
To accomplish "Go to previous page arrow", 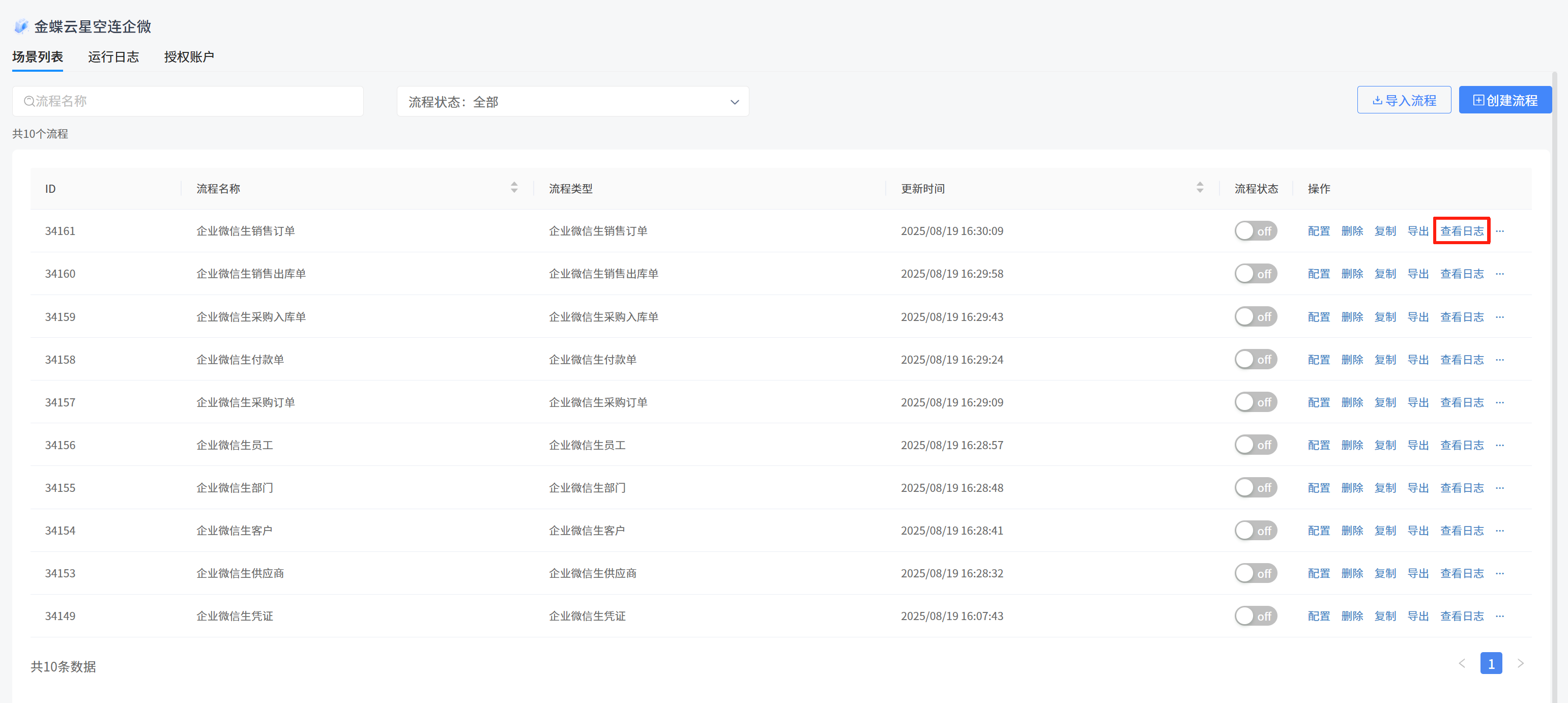I will tap(1462, 663).
